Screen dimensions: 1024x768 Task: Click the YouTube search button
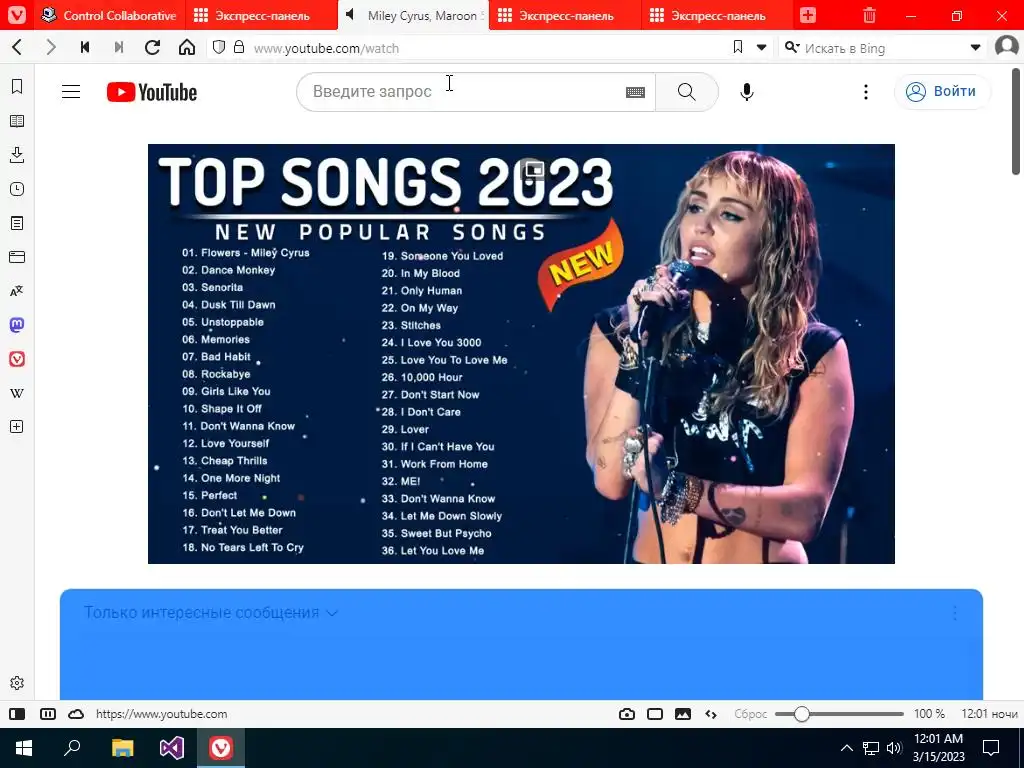click(686, 92)
